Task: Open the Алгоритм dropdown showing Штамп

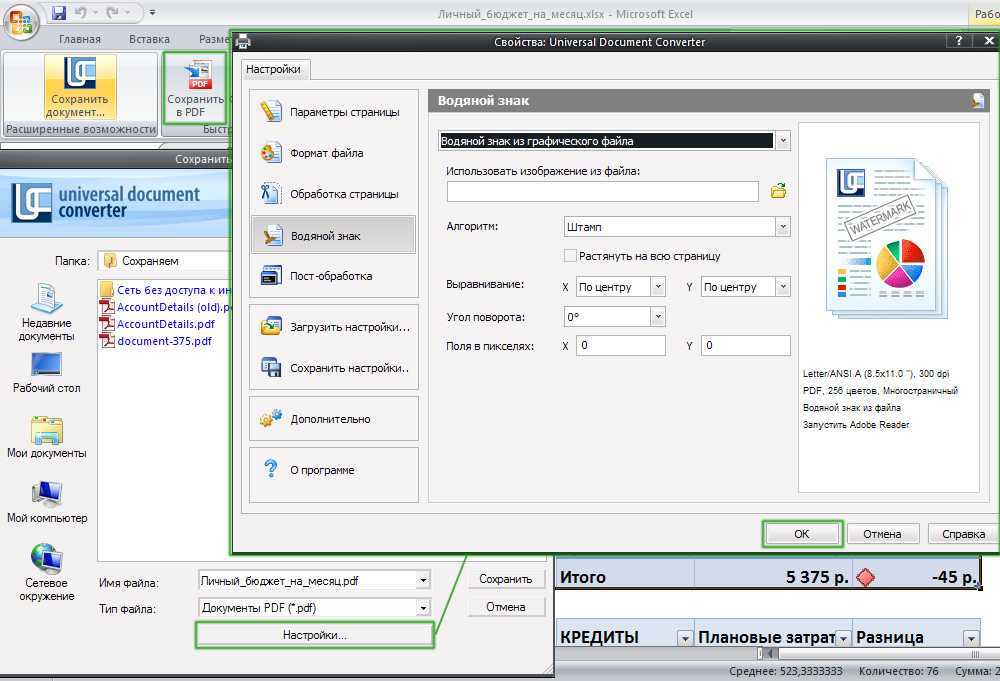Action: (x=783, y=226)
